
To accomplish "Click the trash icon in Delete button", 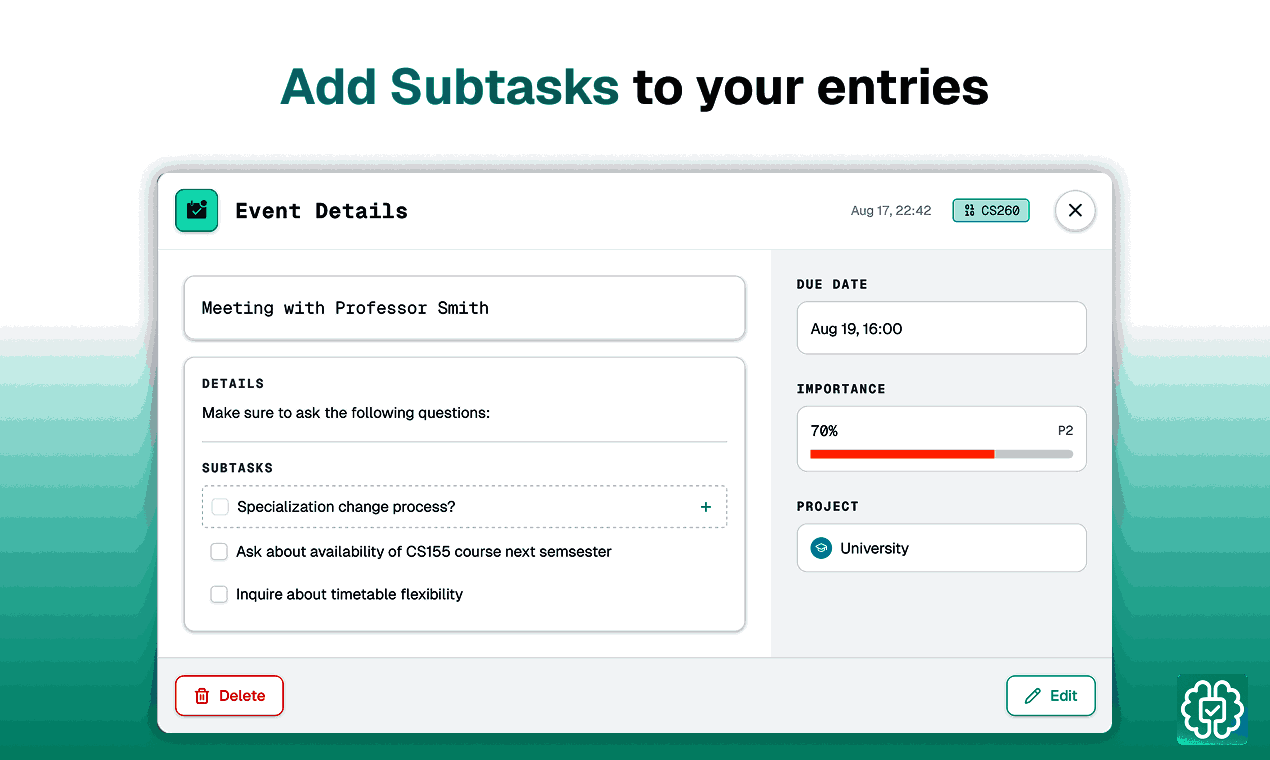I will tap(202, 696).
